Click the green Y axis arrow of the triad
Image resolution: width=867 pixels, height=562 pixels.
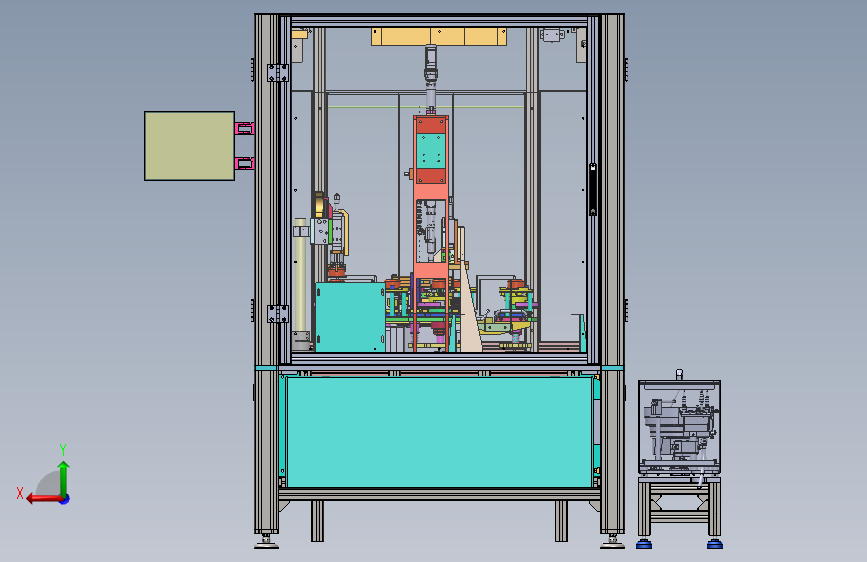click(64, 478)
